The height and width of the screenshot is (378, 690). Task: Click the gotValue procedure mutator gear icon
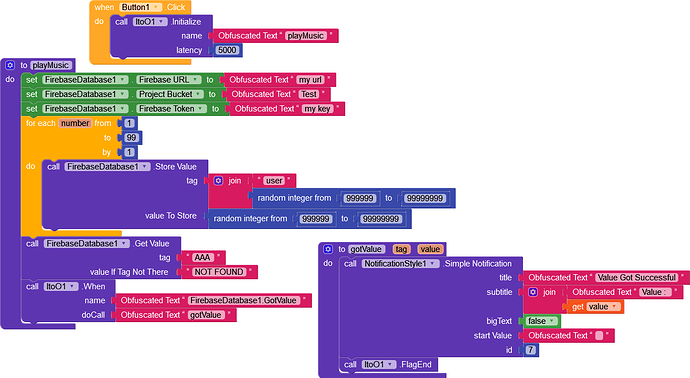coord(328,249)
